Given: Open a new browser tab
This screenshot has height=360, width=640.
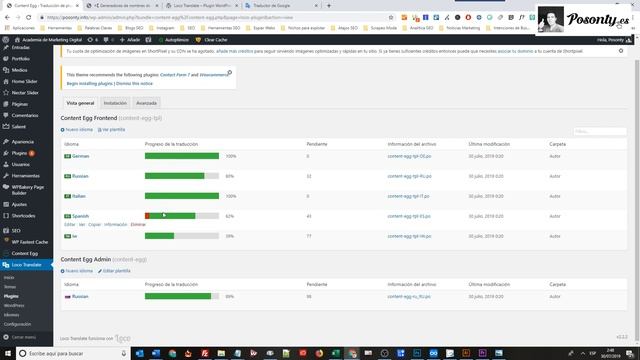Looking at the screenshot, I should point(329,6).
